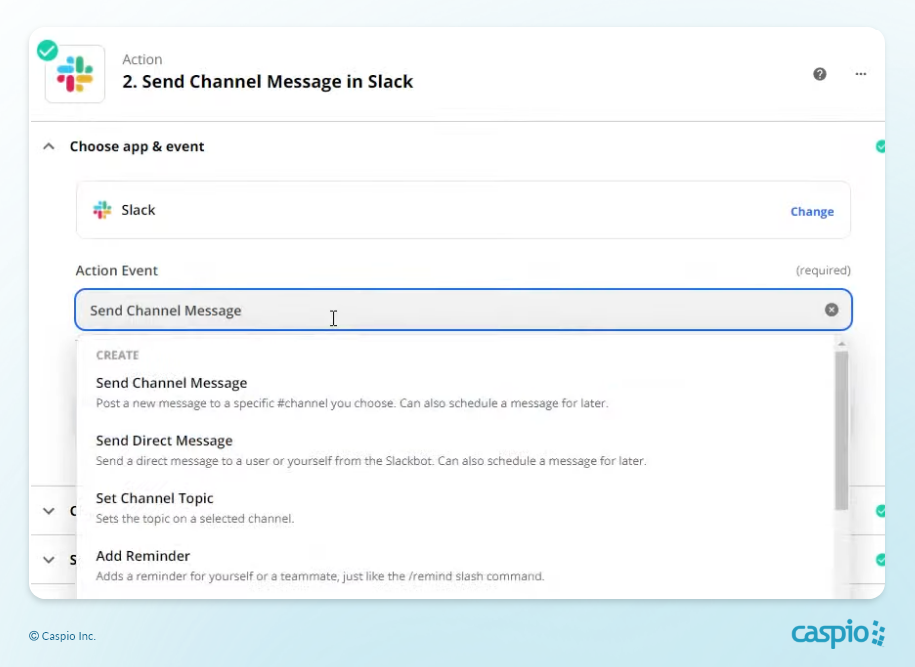Click the Change link for Slack app
Viewport: 915px width, 667px height.
tap(811, 211)
